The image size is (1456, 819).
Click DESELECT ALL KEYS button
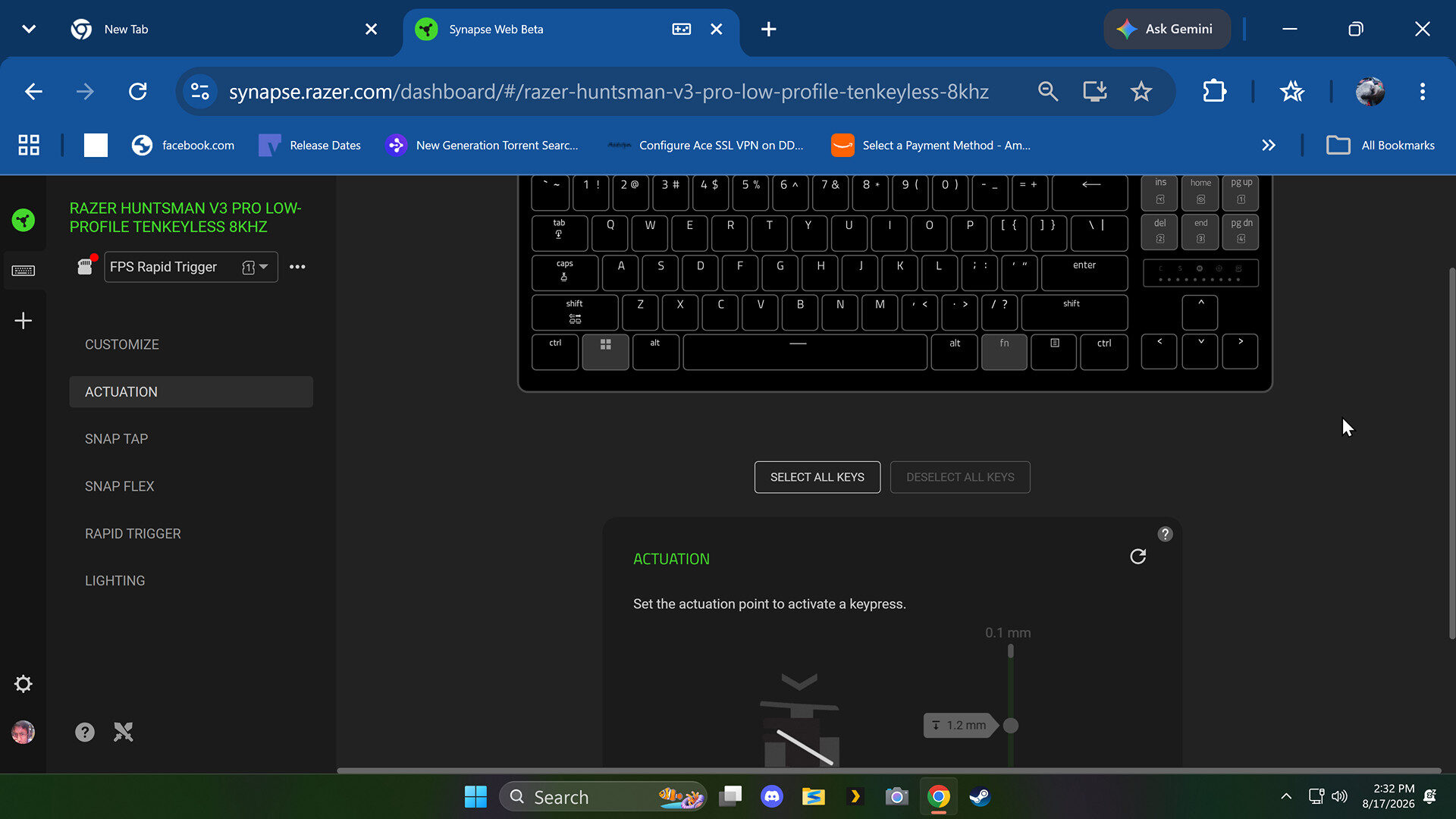[960, 477]
